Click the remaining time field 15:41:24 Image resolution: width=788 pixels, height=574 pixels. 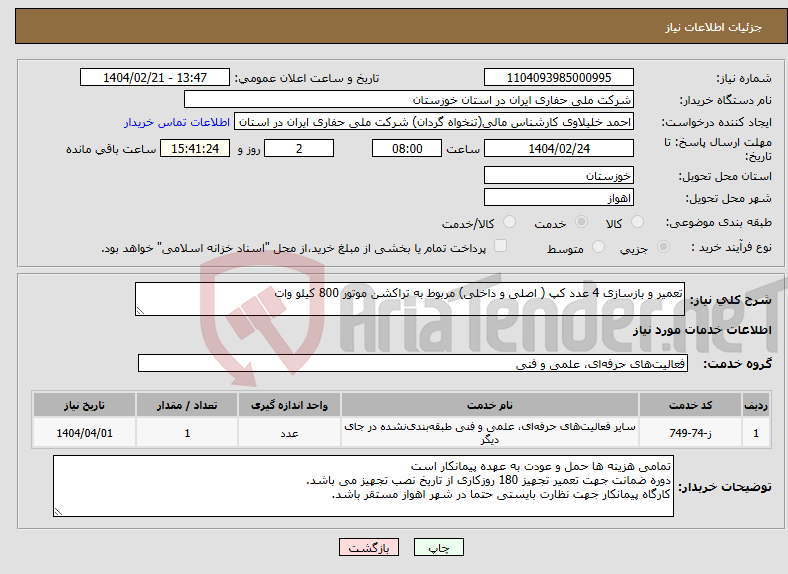(195, 148)
